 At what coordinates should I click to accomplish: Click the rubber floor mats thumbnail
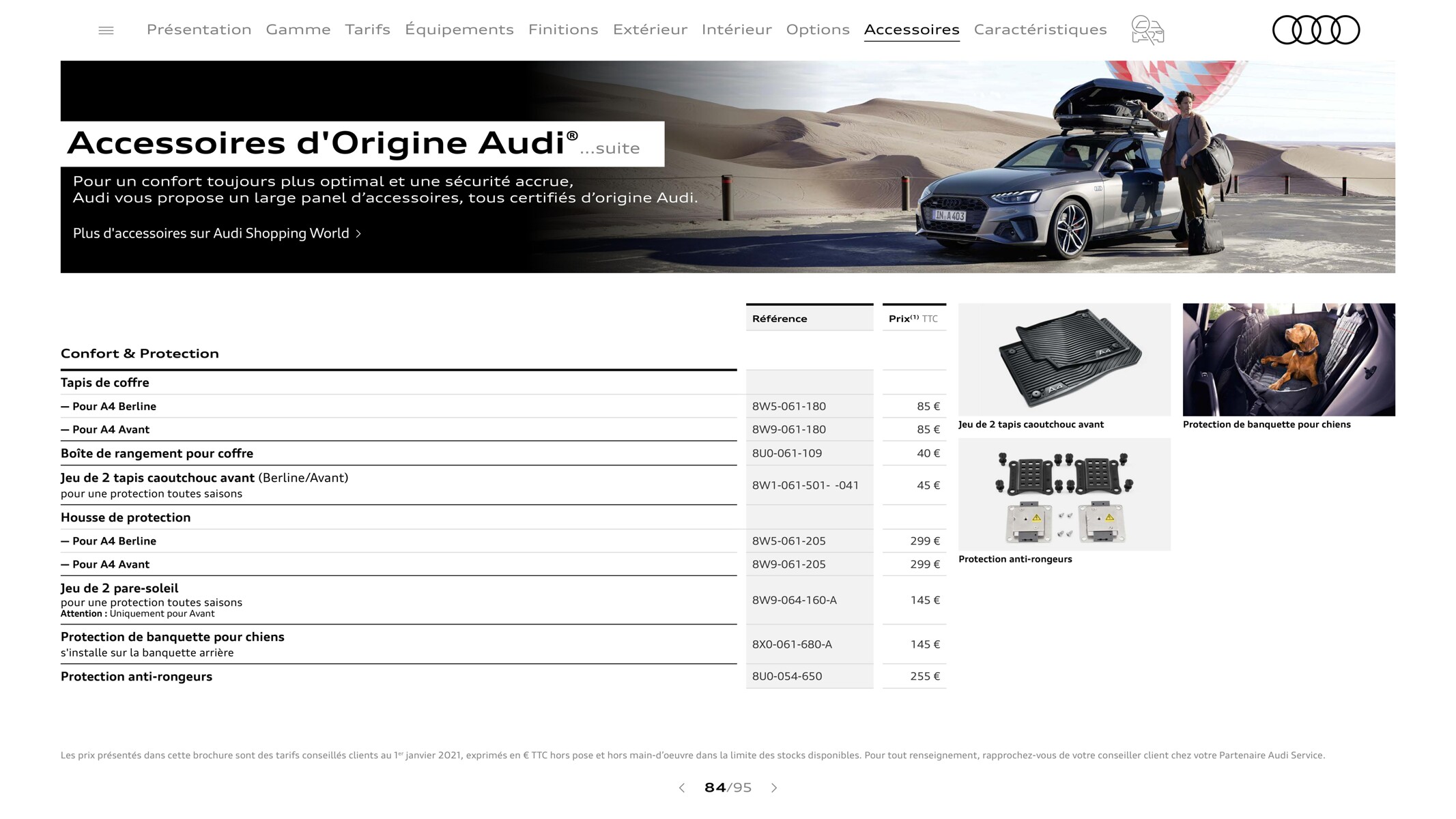pyautogui.click(x=1064, y=360)
